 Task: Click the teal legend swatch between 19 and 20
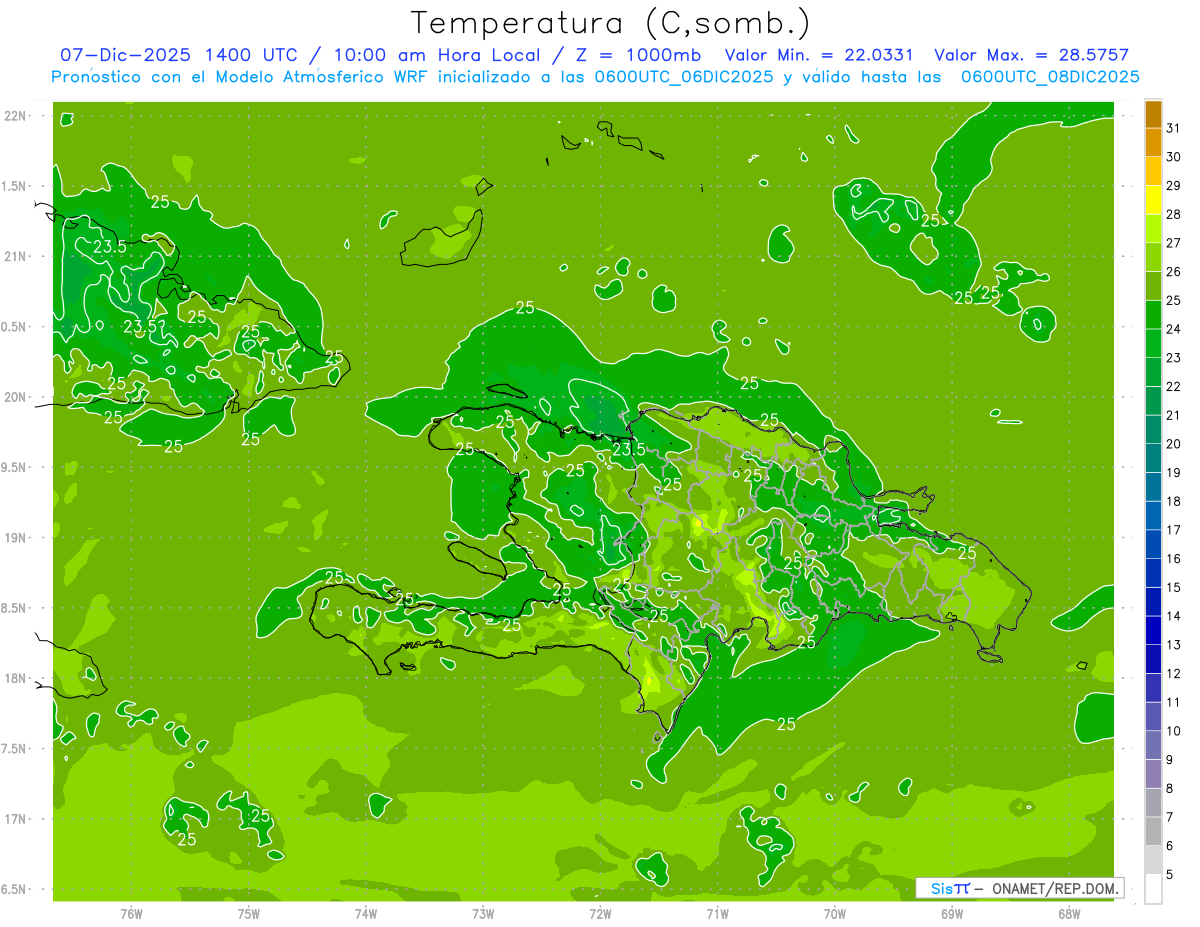tap(1153, 458)
